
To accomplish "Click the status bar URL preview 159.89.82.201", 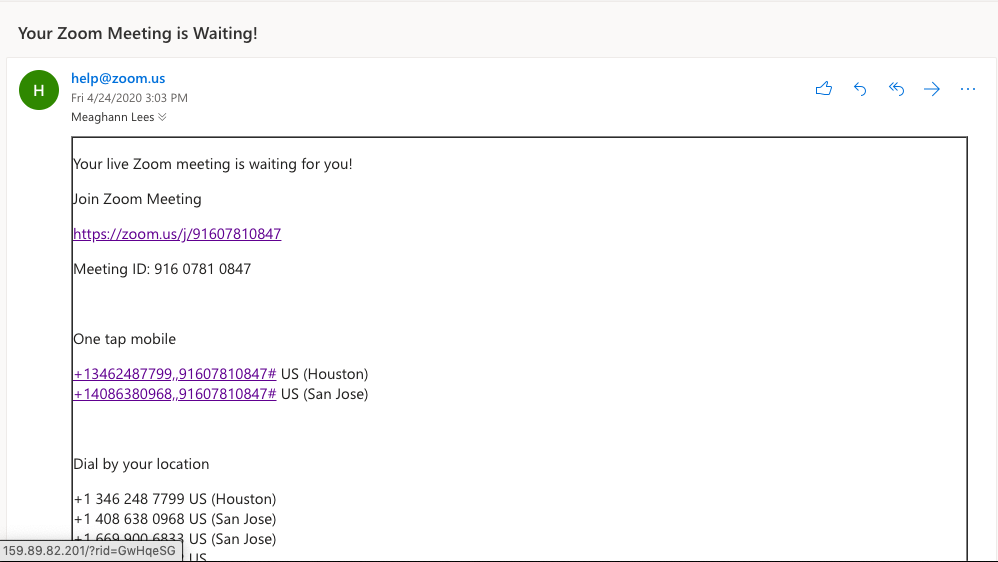I will (x=89, y=551).
